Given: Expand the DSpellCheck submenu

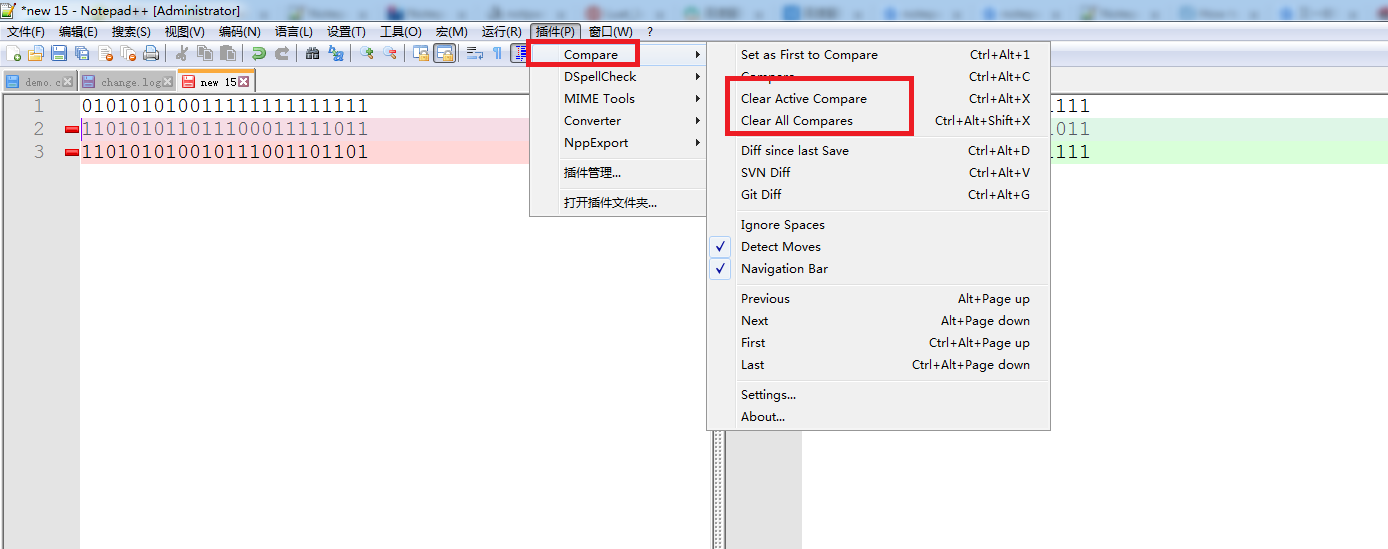Looking at the screenshot, I should coord(618,77).
